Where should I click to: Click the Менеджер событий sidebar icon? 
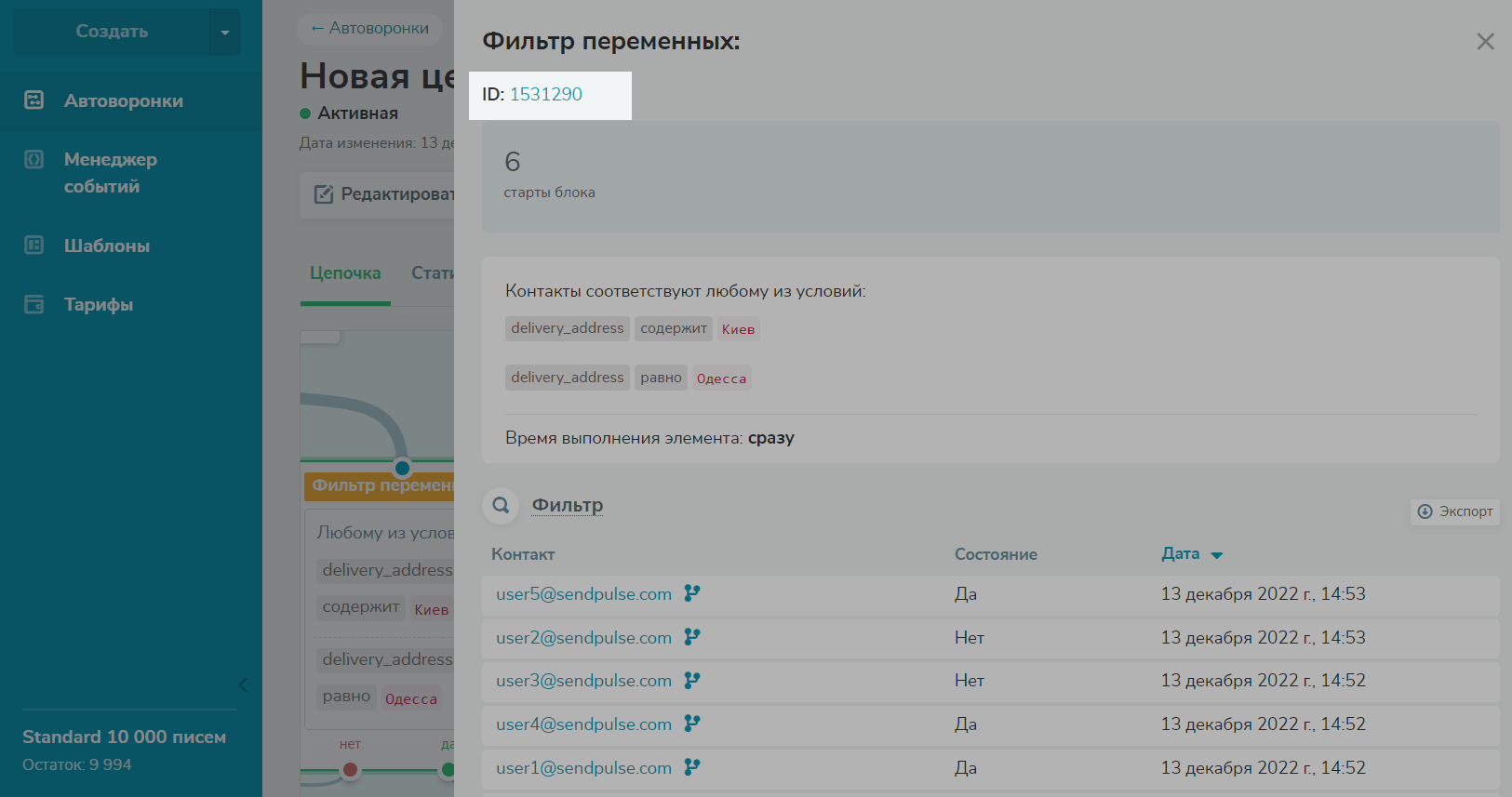click(34, 160)
